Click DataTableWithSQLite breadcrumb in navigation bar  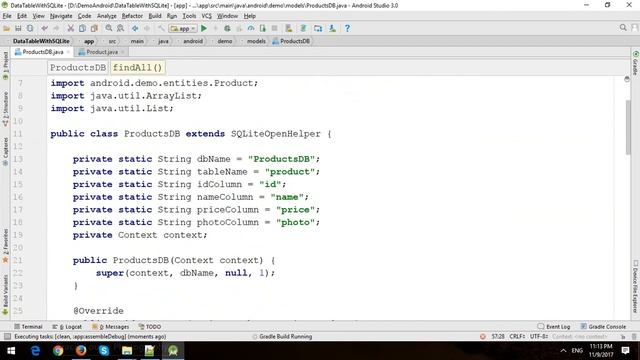[x=41, y=41]
